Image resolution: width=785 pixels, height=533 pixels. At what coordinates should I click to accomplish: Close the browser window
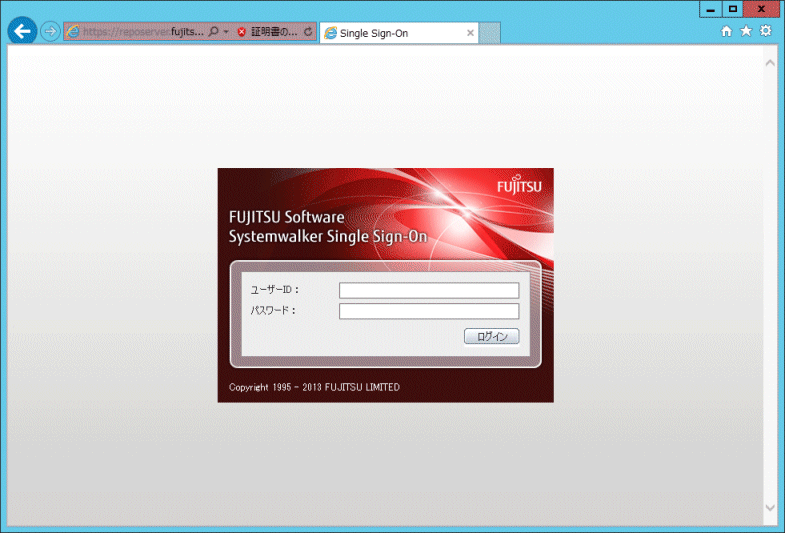click(x=761, y=9)
